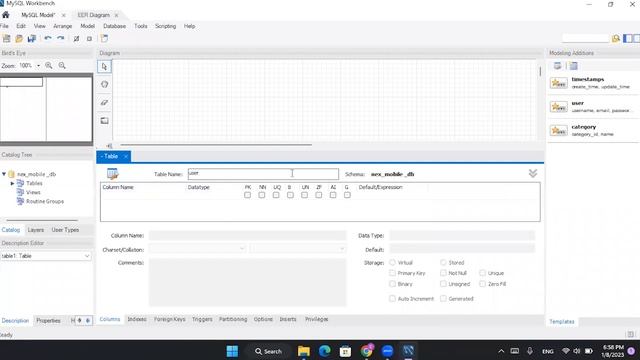Select the Virtual storage radio button
Screen dimensions: 640x360
(393, 262)
